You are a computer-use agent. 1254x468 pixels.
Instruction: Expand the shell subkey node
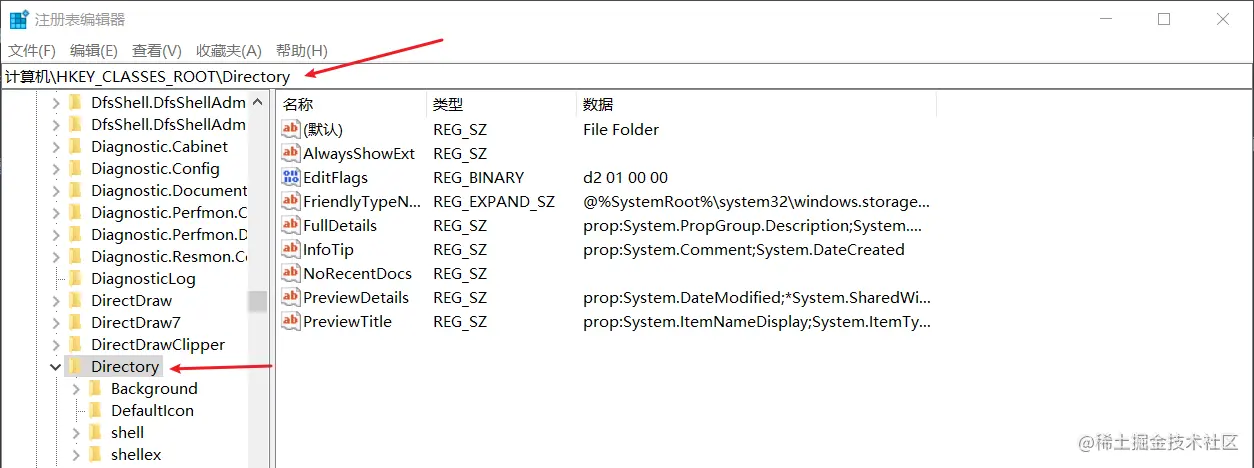click(76, 432)
